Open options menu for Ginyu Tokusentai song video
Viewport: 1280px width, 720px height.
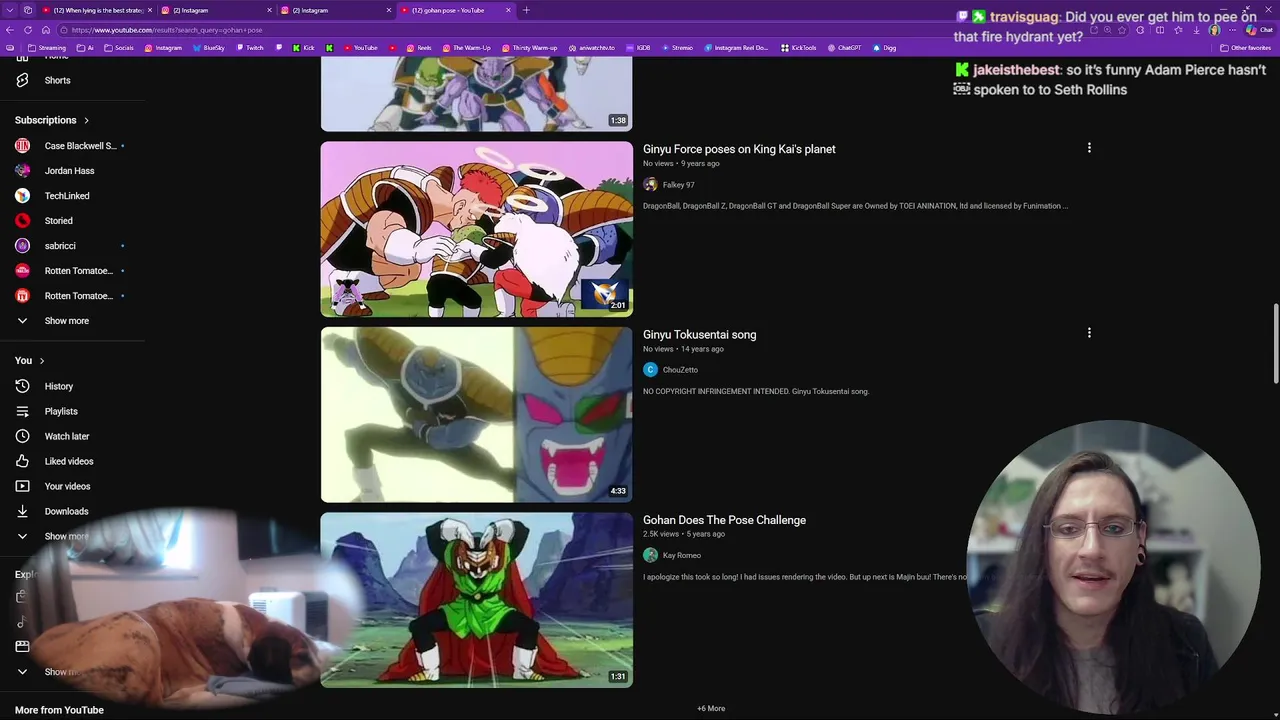pyautogui.click(x=1089, y=333)
